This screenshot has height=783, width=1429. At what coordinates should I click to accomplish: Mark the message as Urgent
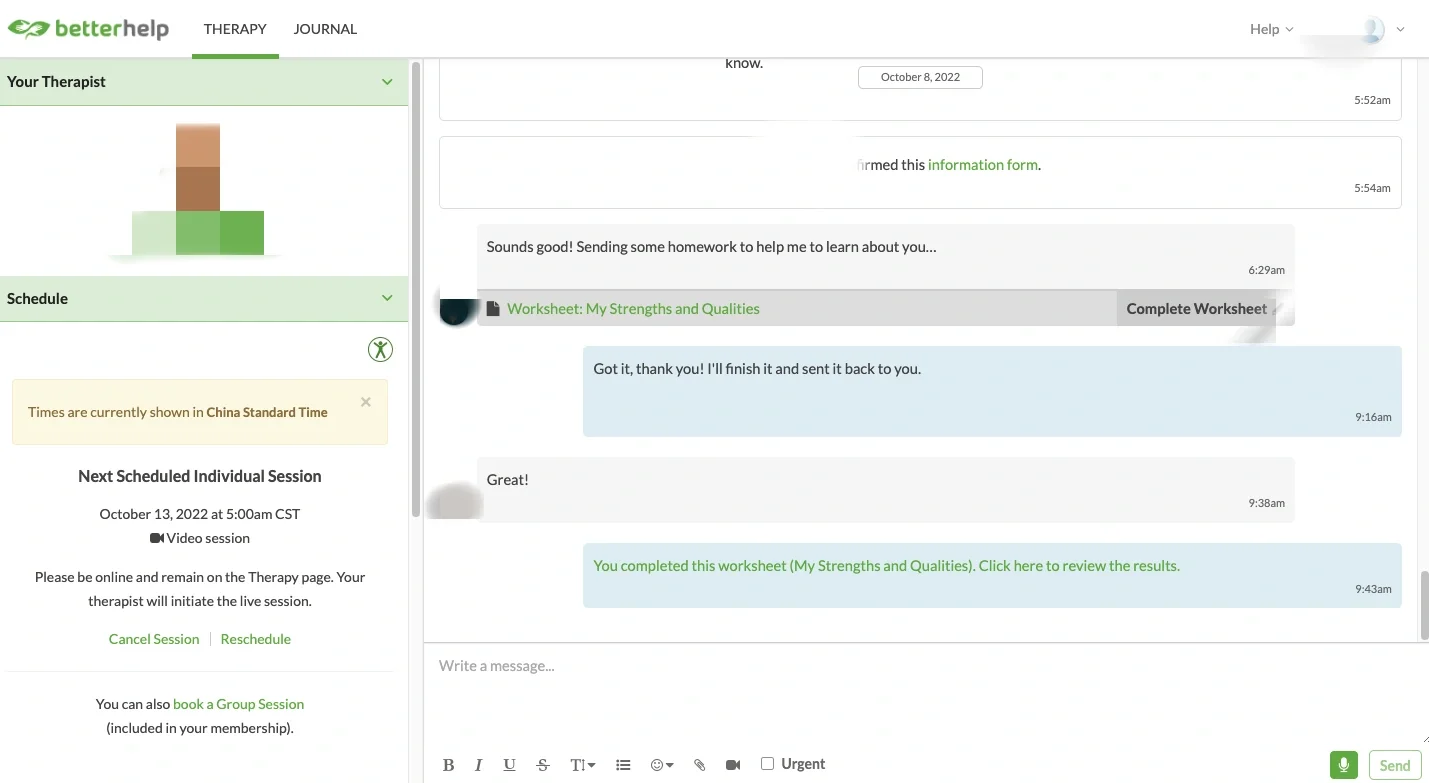coord(767,764)
